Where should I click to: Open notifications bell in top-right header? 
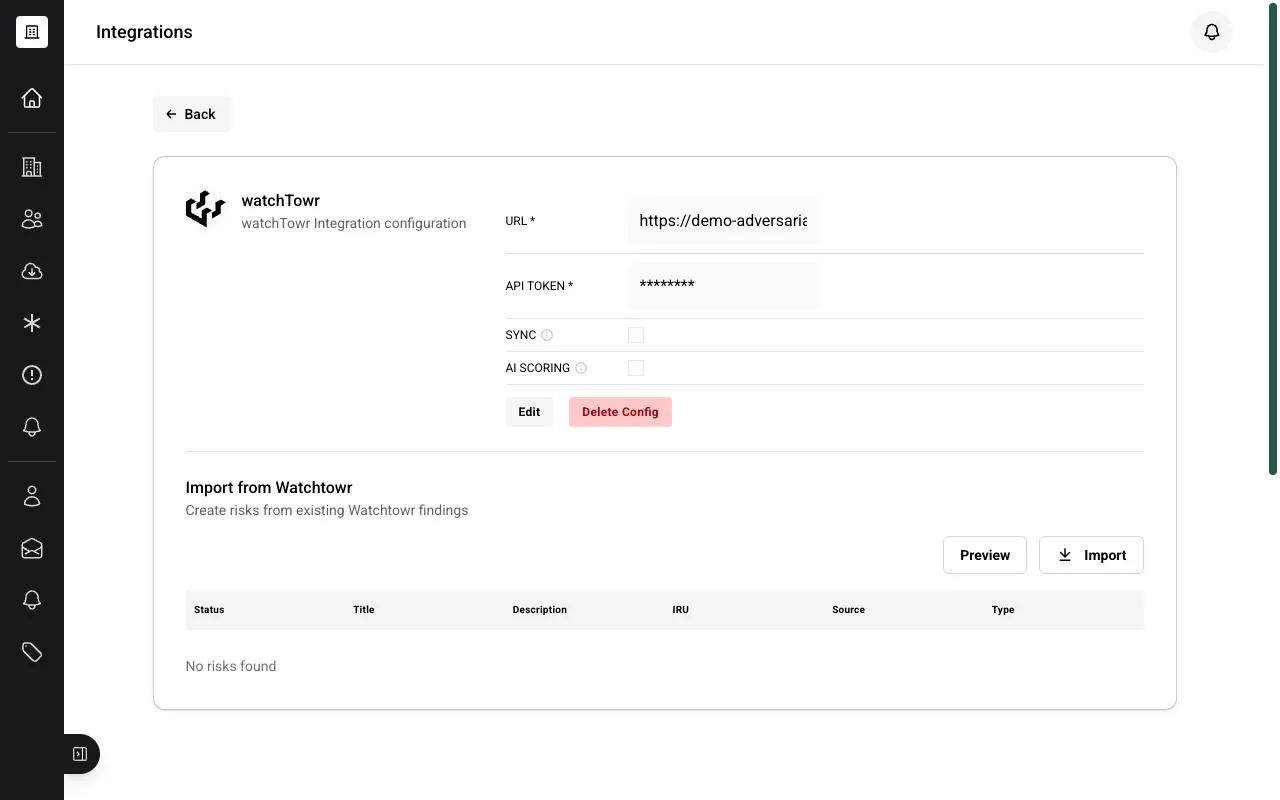[x=1212, y=32]
